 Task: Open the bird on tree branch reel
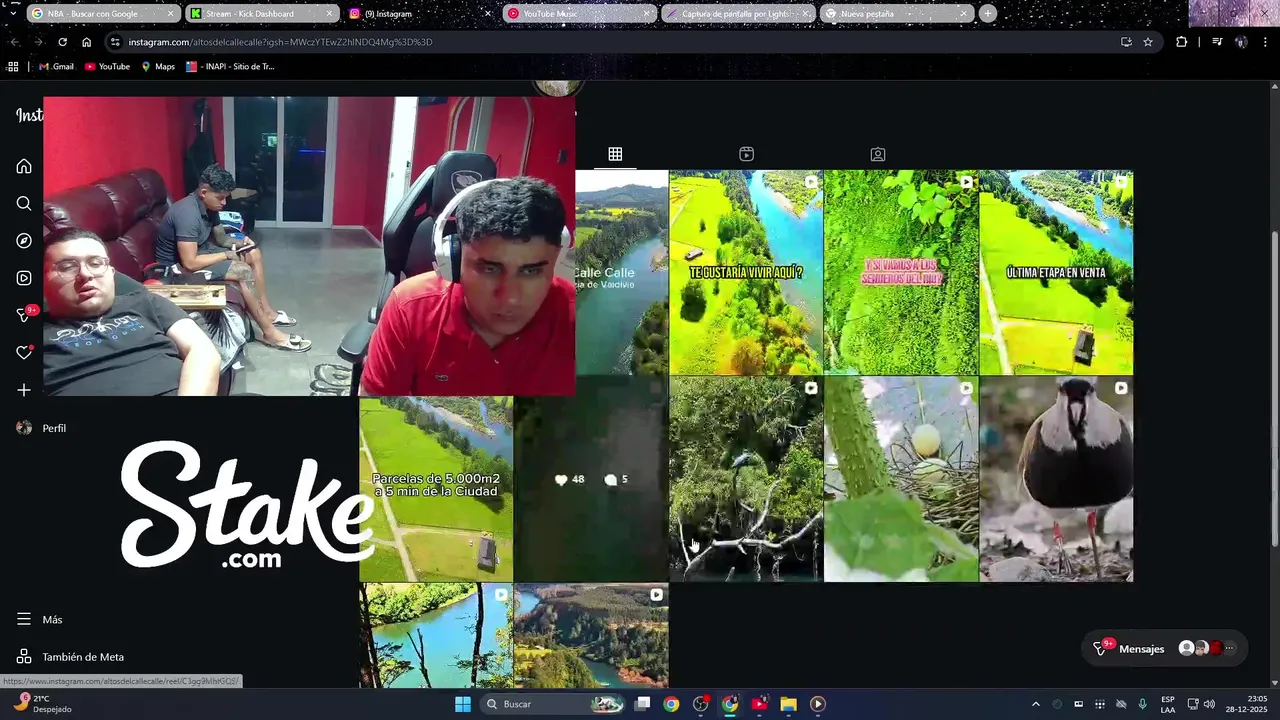pyautogui.click(x=745, y=479)
